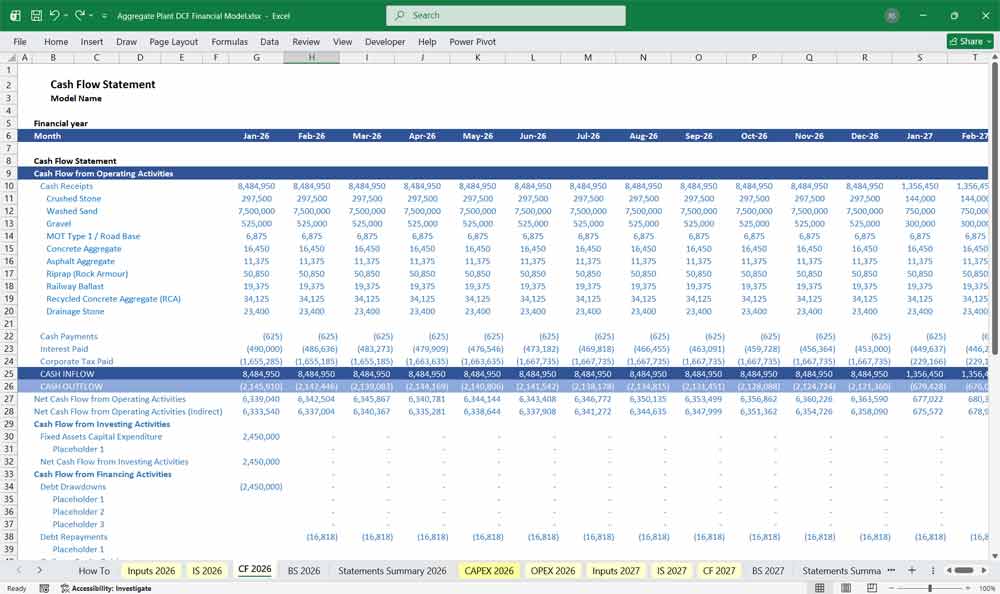Image resolution: width=1000 pixels, height=594 pixels.
Task: Open the Data ribbon tab
Action: pos(269,41)
